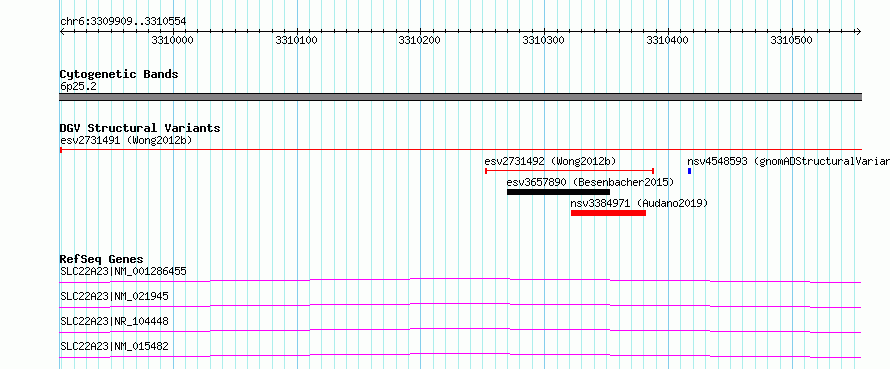Open SLC22A23|NR_104448 transcript label
This screenshot has width=890, height=369.
click(114, 321)
